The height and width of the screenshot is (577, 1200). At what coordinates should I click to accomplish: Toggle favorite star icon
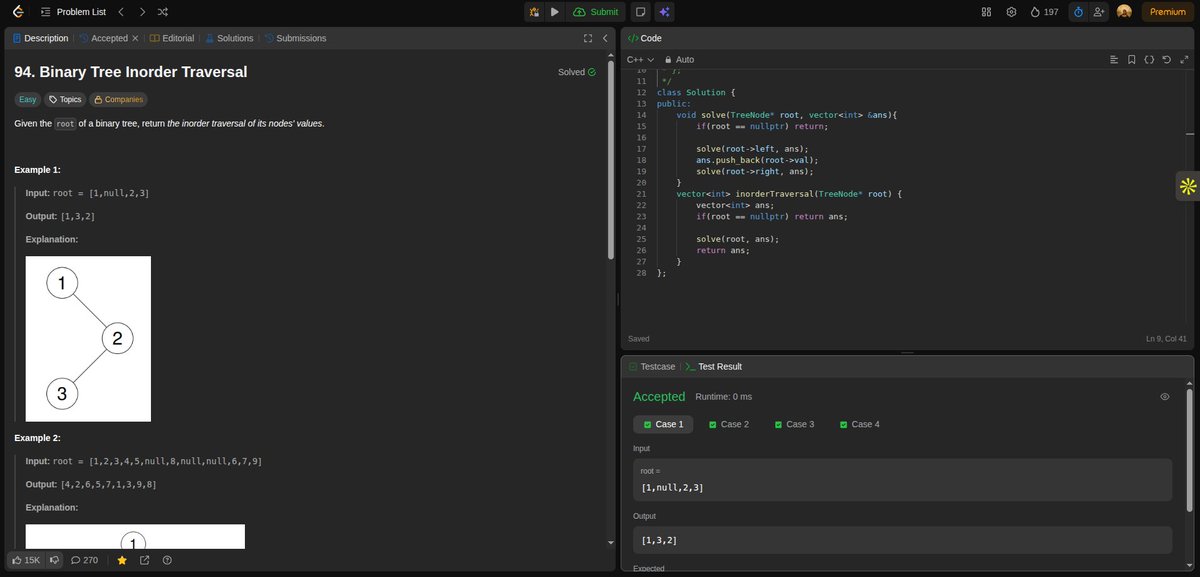point(122,560)
